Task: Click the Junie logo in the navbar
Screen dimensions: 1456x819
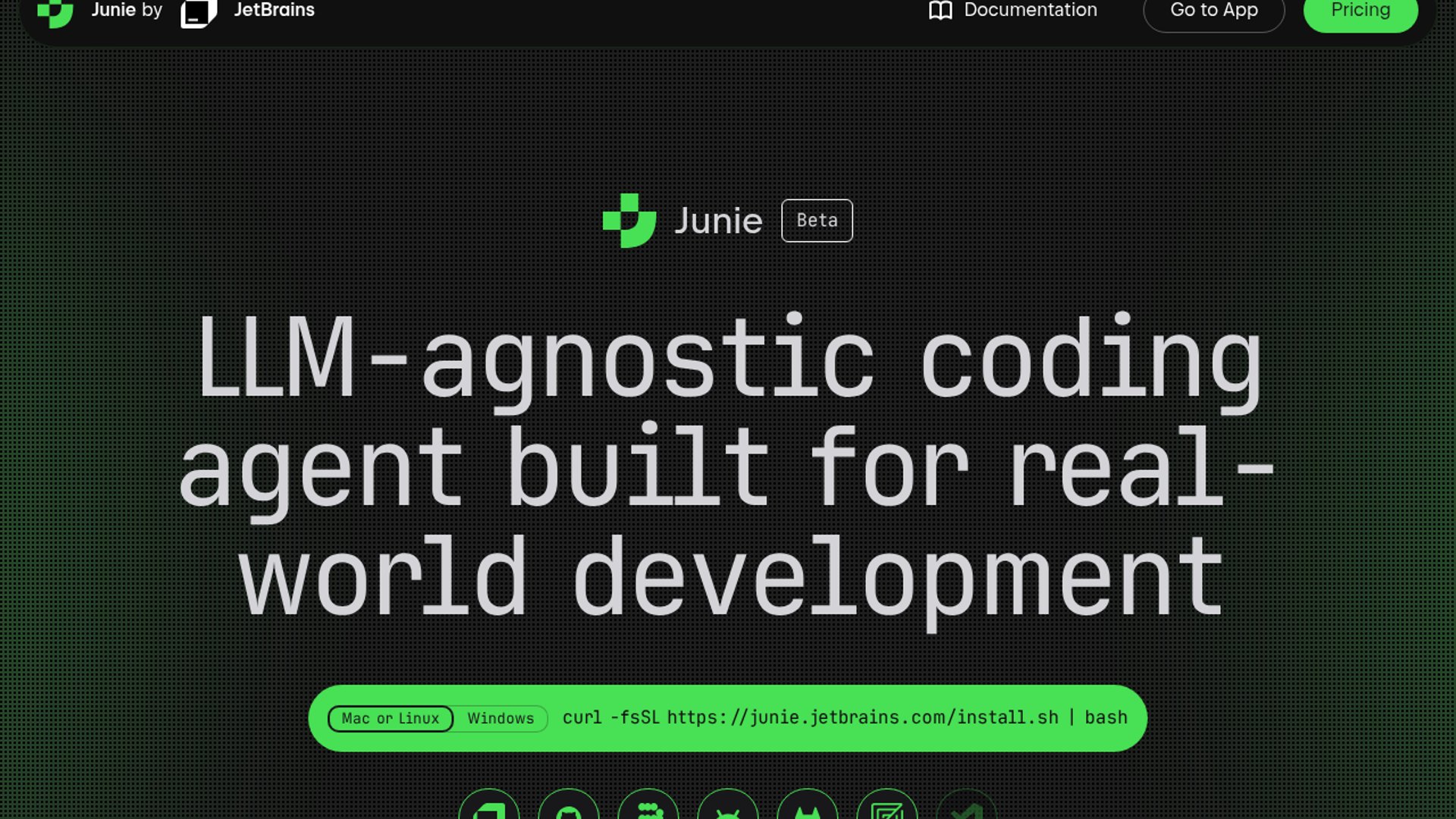Action: click(55, 12)
